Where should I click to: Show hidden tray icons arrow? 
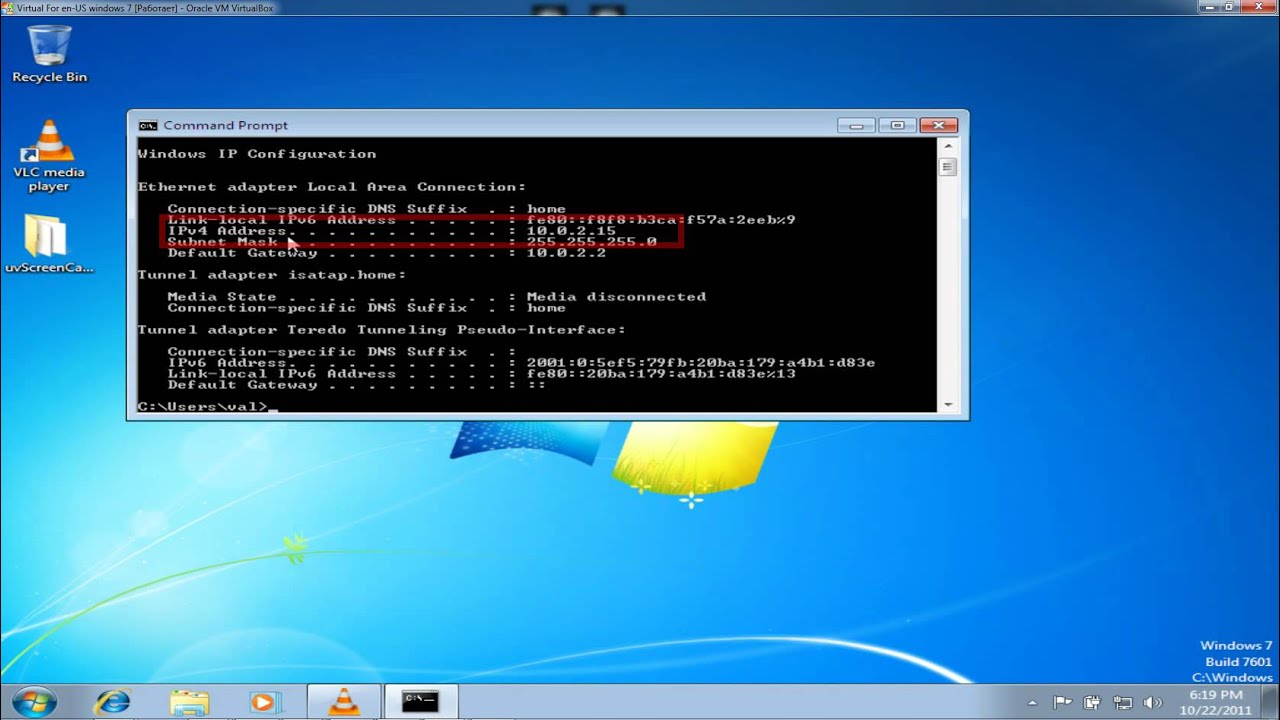pyautogui.click(x=1033, y=702)
